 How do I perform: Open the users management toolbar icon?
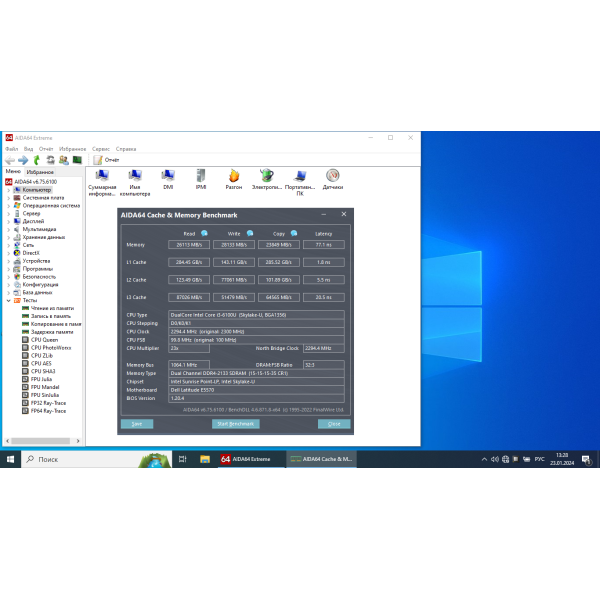[x=64, y=160]
